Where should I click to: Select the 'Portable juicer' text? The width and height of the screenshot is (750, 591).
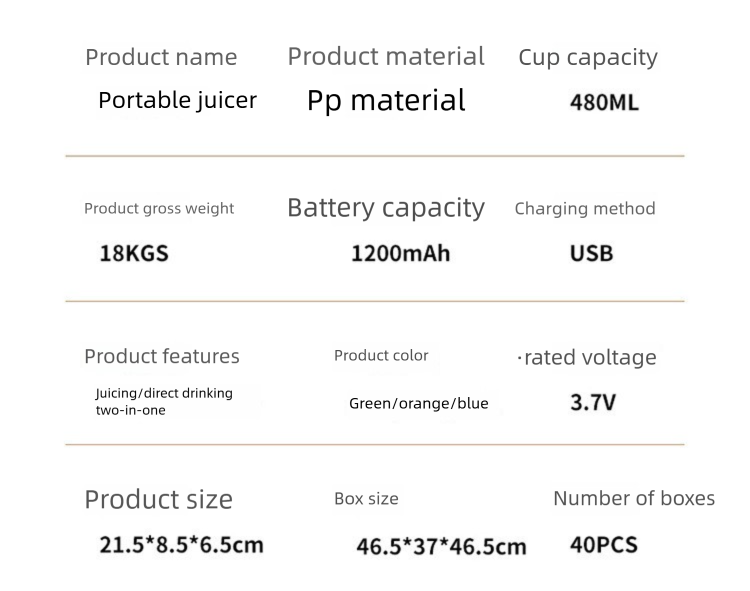click(177, 100)
